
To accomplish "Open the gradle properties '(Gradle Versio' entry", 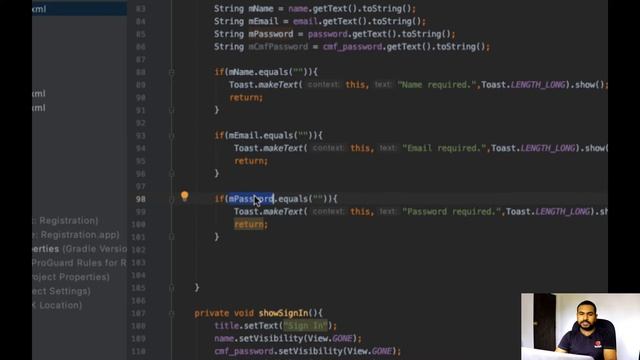I will click(79, 249).
